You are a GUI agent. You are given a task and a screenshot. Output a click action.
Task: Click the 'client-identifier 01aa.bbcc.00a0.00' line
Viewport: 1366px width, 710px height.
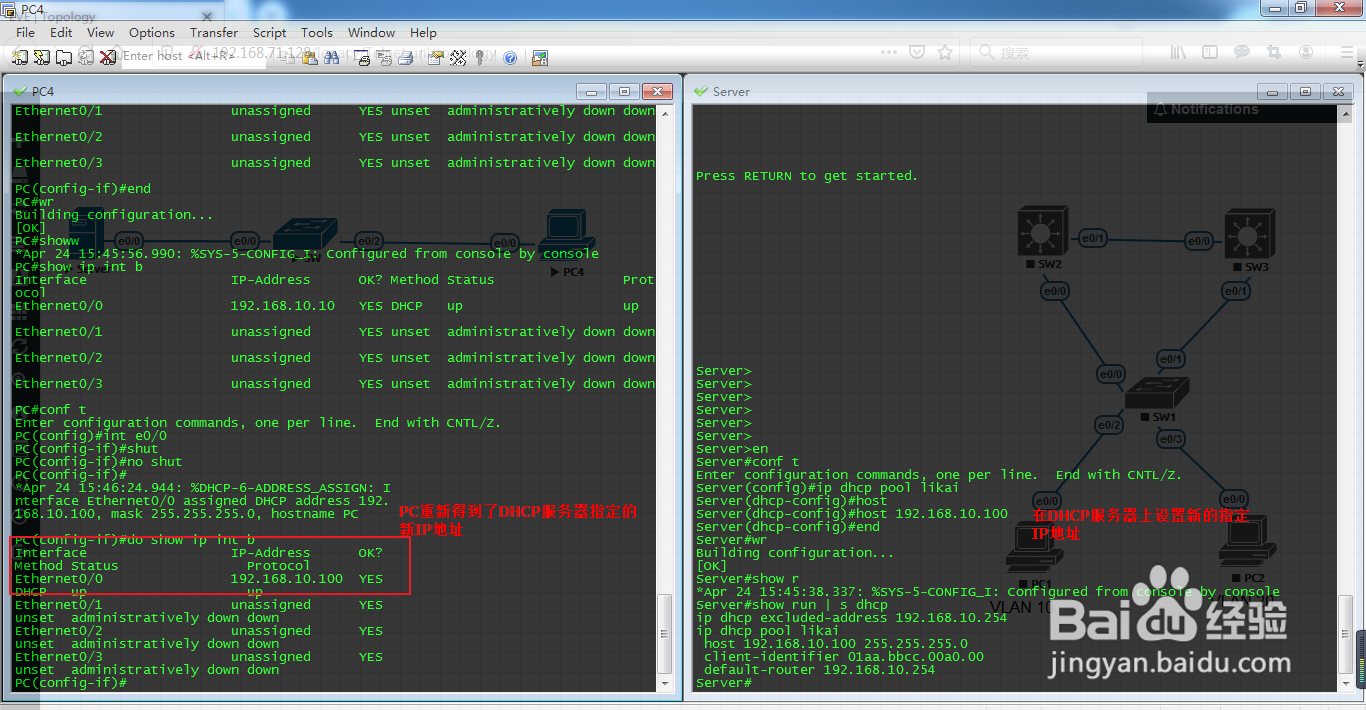coord(844,657)
